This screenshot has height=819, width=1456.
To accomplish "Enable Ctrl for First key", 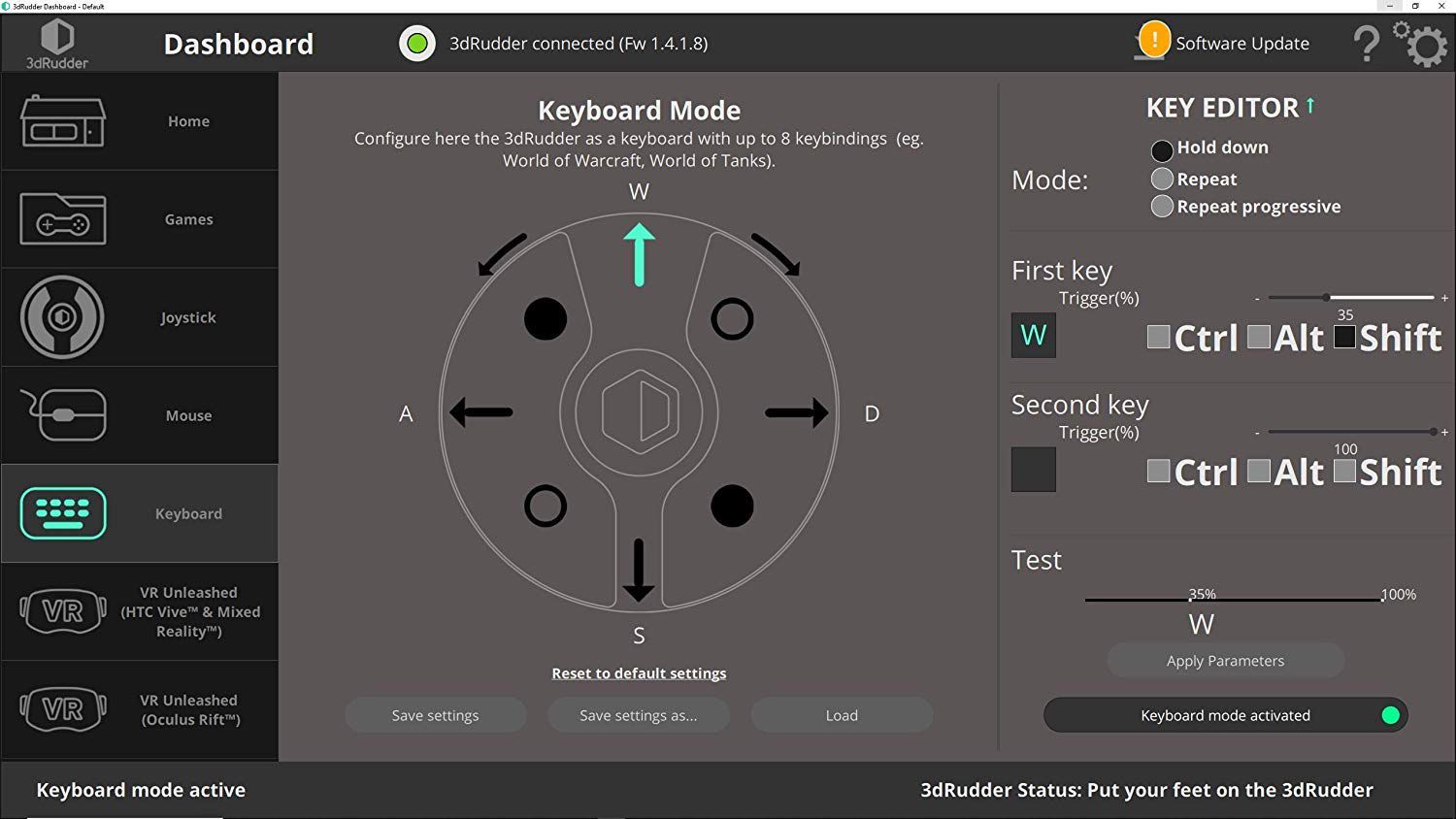I will point(1158,337).
